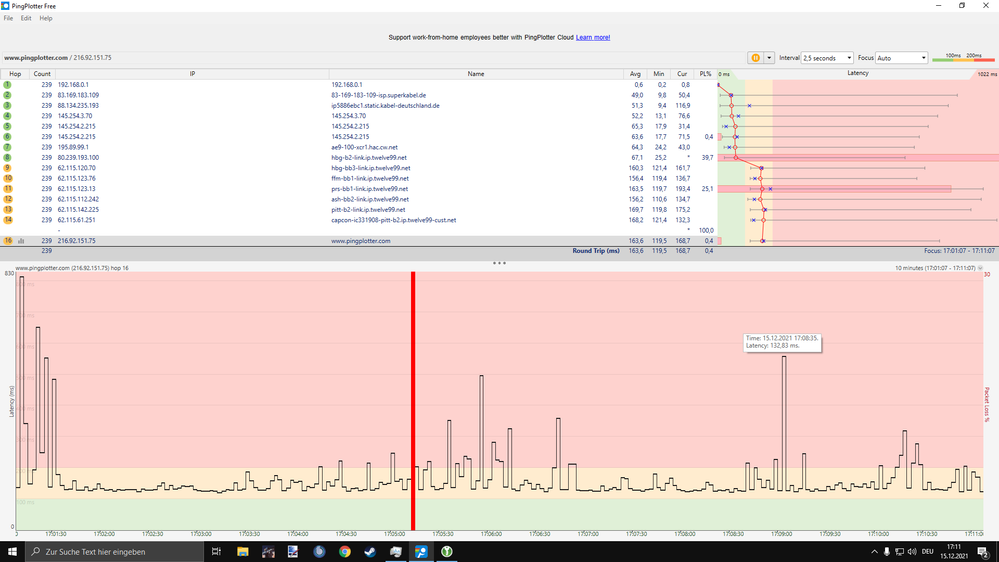The image size is (999, 562).
Task: Open the volume control in the system tray
Action: pos(912,552)
